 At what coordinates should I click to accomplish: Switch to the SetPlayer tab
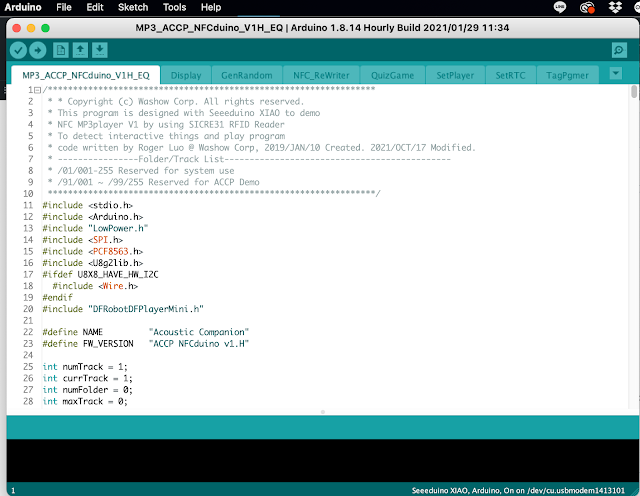455,75
